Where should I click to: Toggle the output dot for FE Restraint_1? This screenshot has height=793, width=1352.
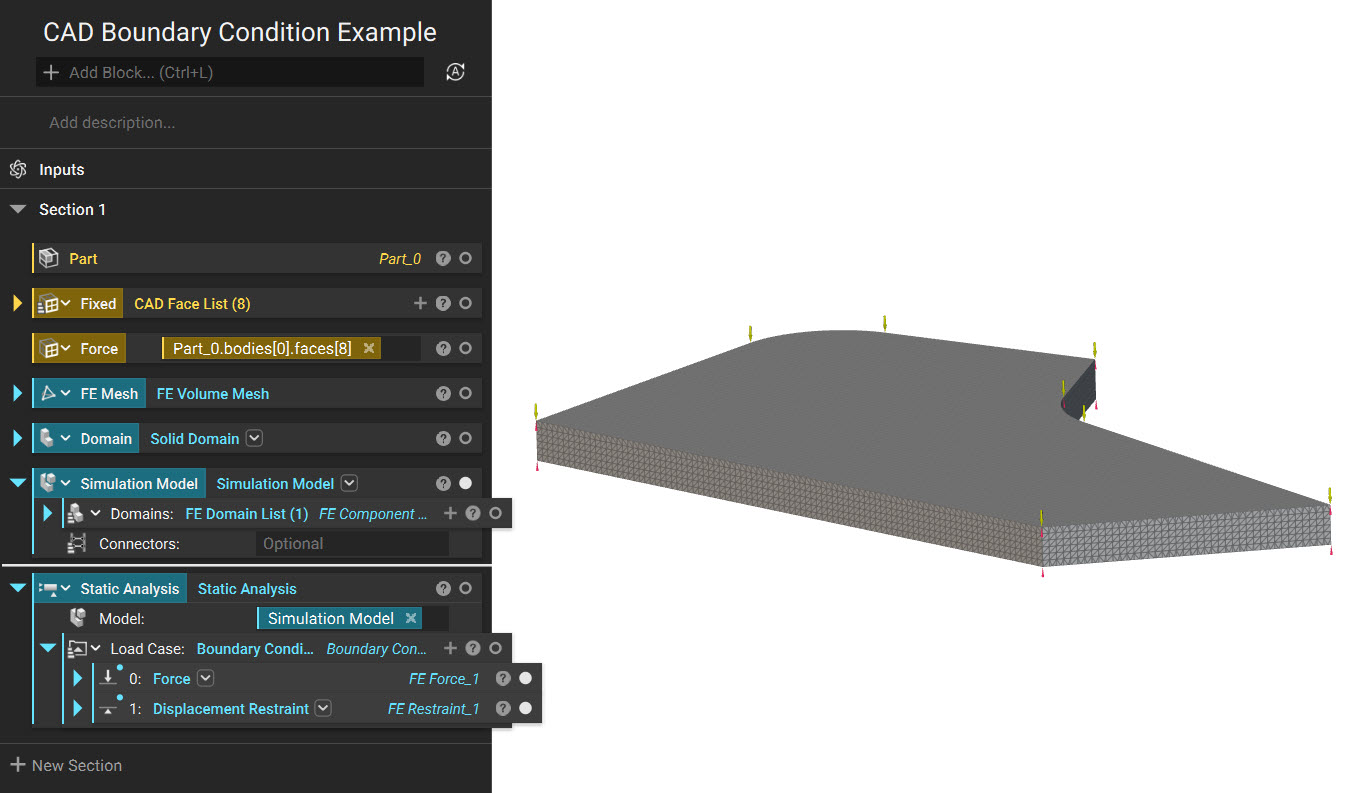[x=525, y=708]
